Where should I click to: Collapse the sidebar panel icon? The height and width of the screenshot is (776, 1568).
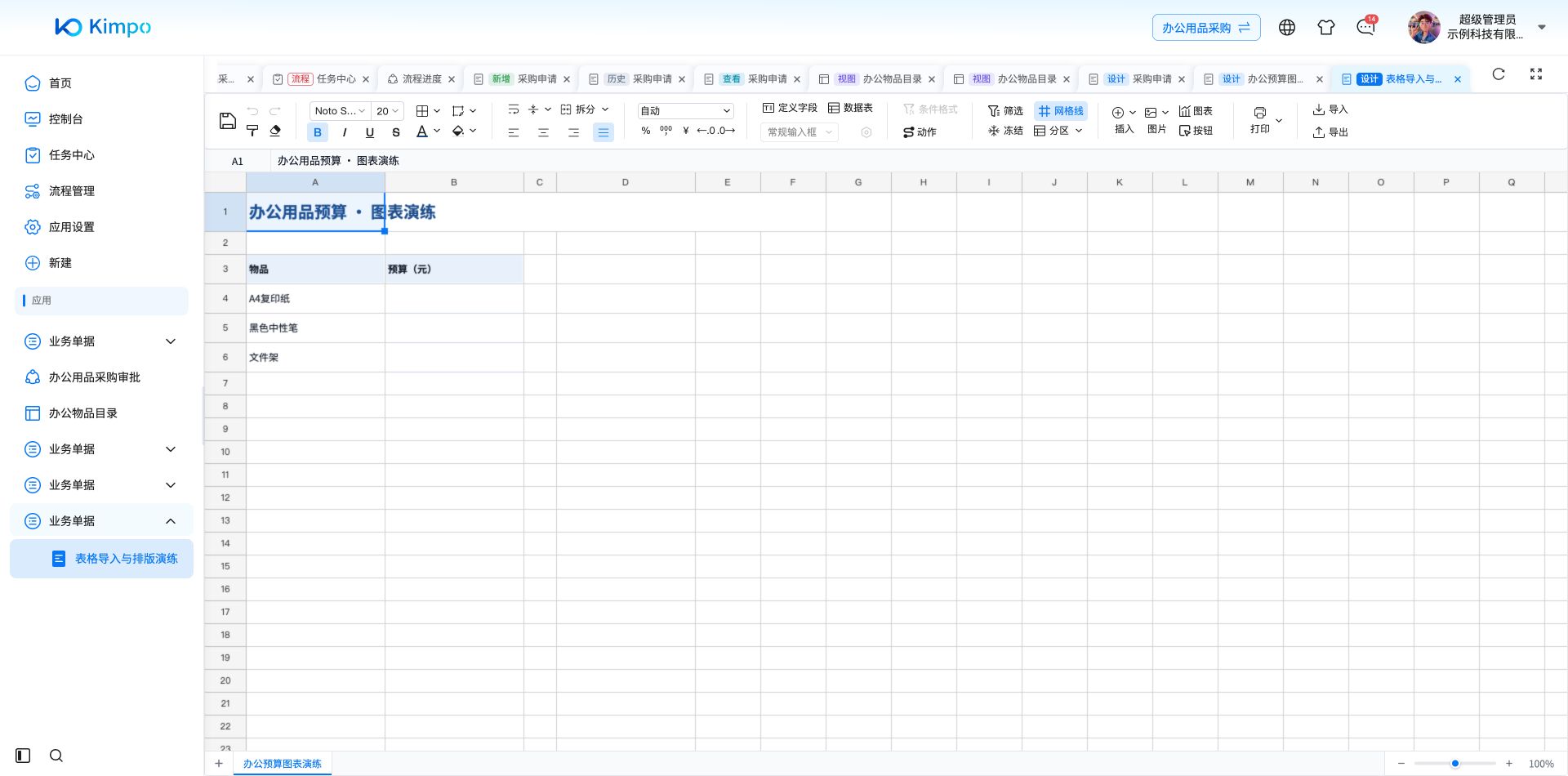coord(23,756)
